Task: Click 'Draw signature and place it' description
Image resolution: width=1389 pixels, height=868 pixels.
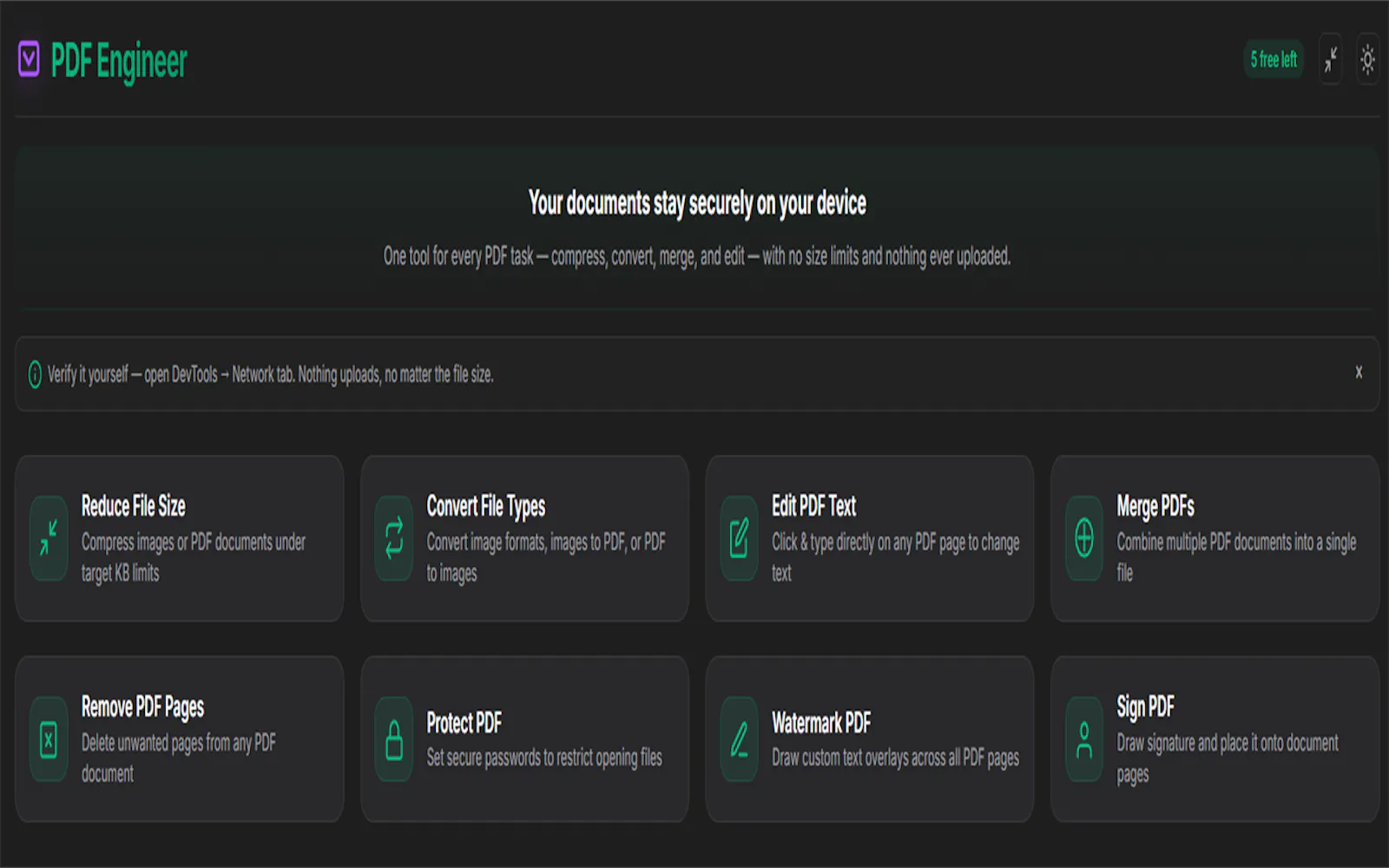Action: click(x=1228, y=758)
